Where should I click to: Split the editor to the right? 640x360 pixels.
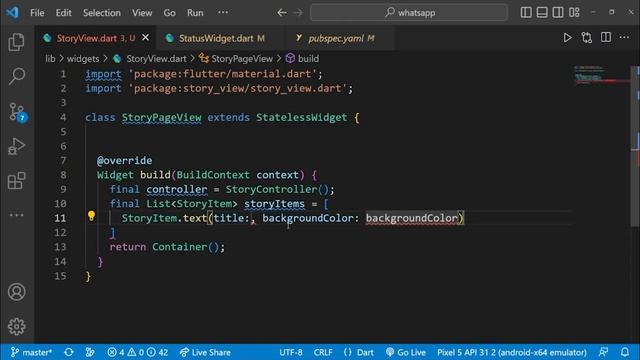click(606, 38)
